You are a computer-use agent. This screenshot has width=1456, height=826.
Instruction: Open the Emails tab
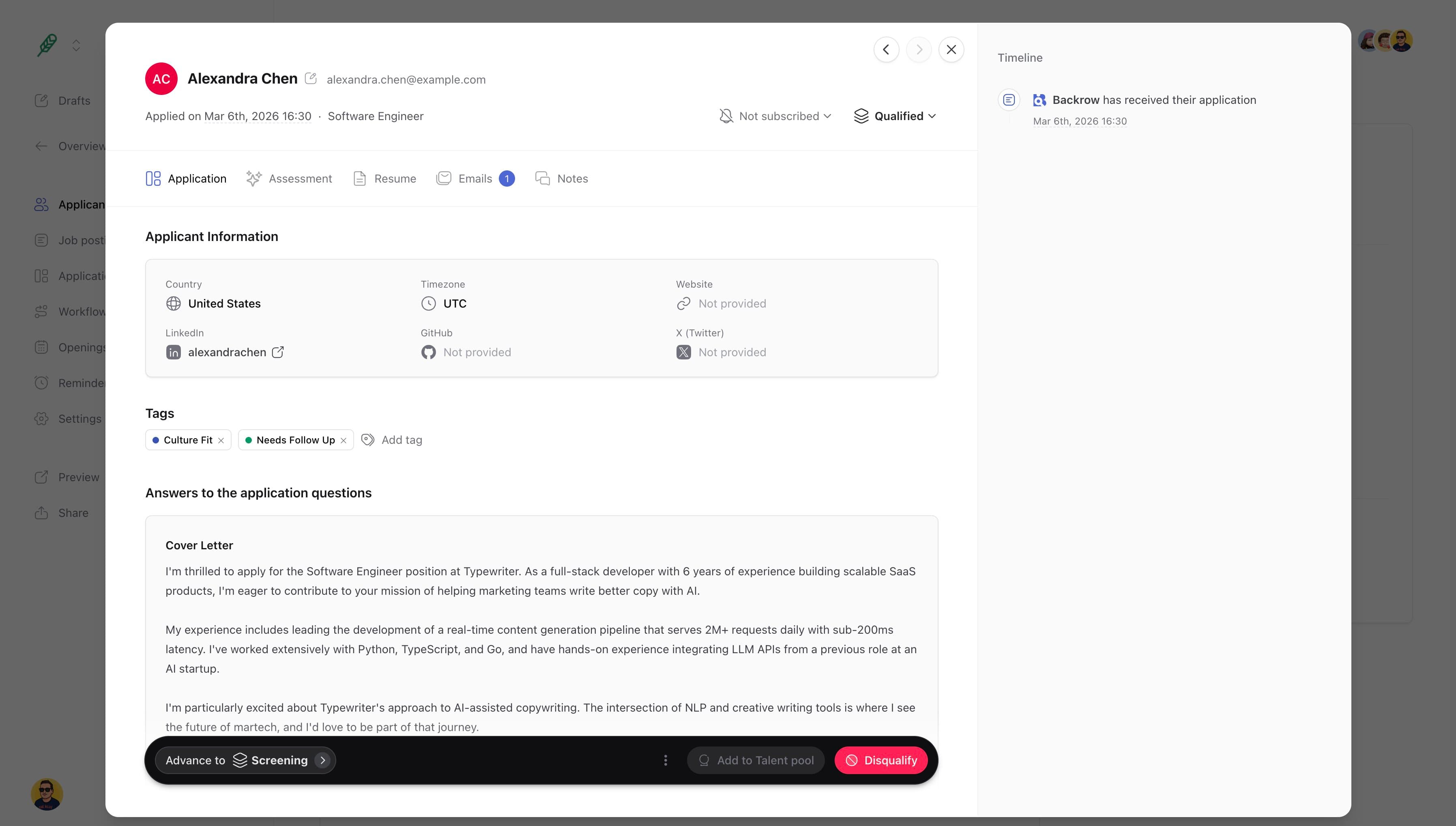[x=475, y=179]
